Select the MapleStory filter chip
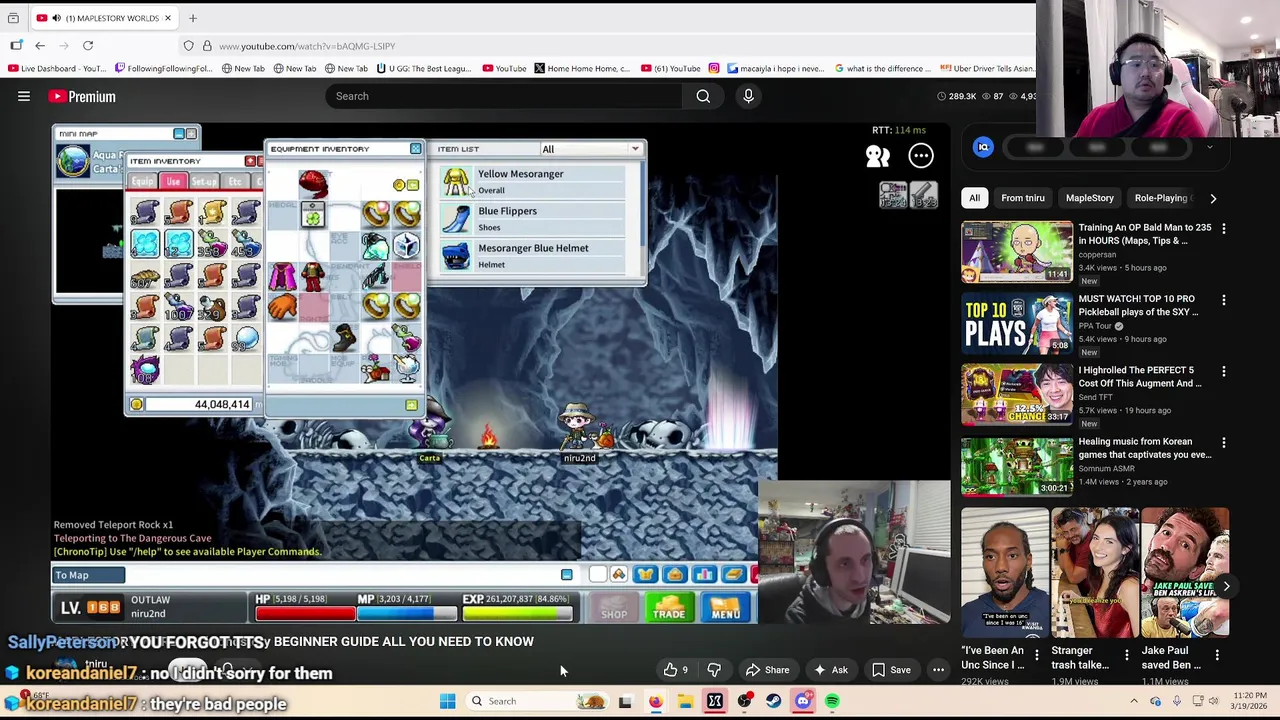Screen dimensions: 1280x720 (1089, 198)
